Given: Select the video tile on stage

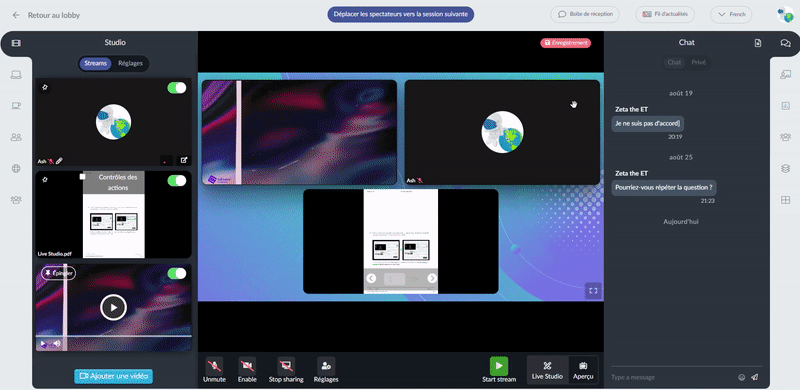Looking at the screenshot, I should (x=299, y=132).
